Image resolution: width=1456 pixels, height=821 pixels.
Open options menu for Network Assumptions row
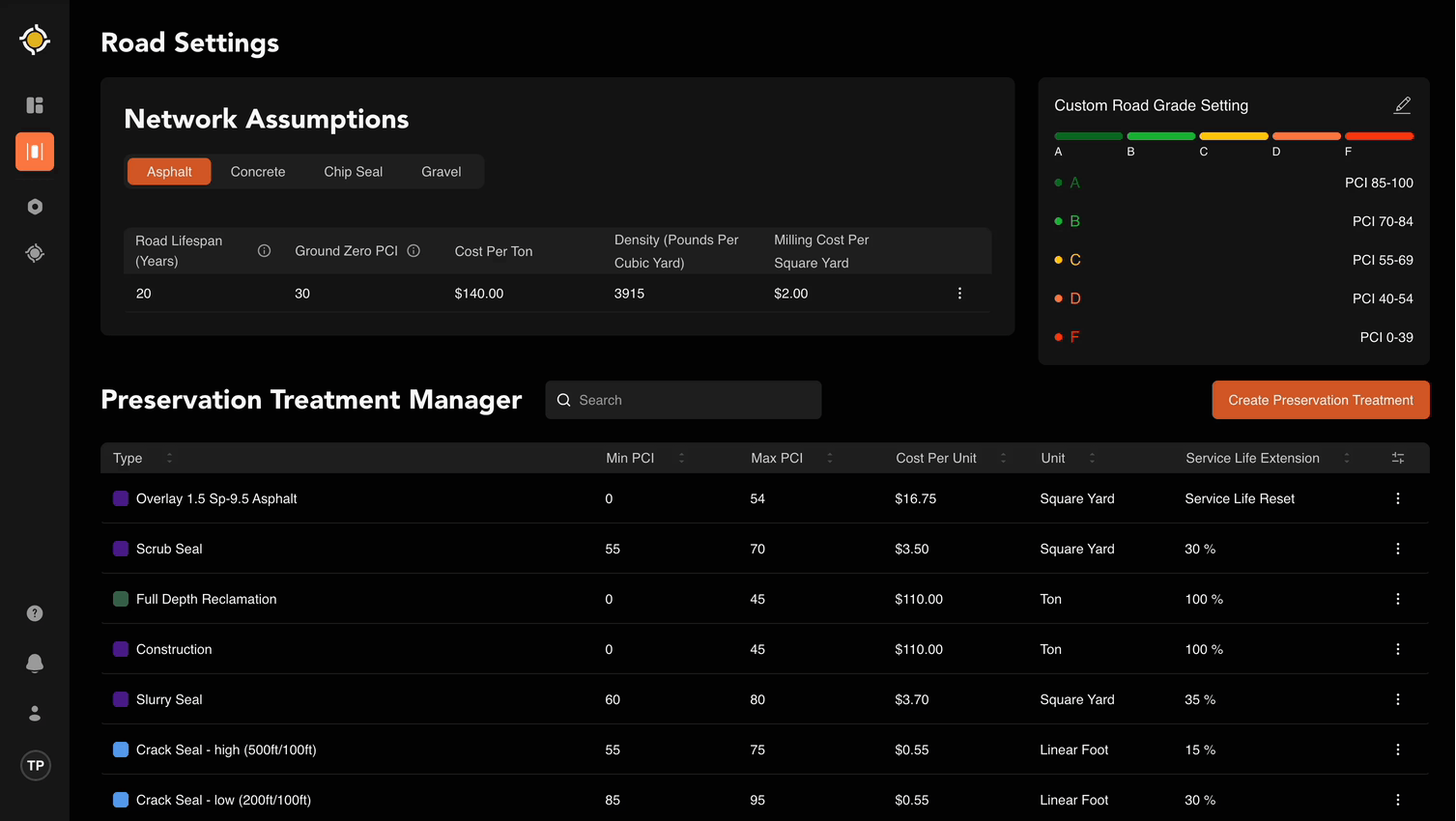(959, 294)
